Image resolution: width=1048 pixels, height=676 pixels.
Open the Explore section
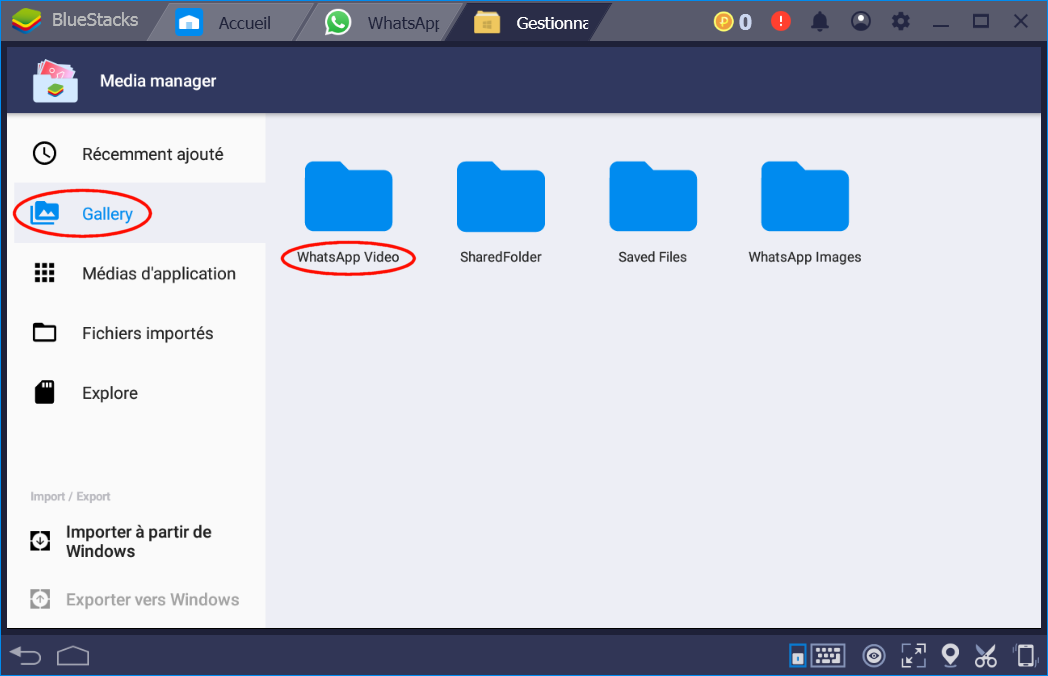click(140, 393)
